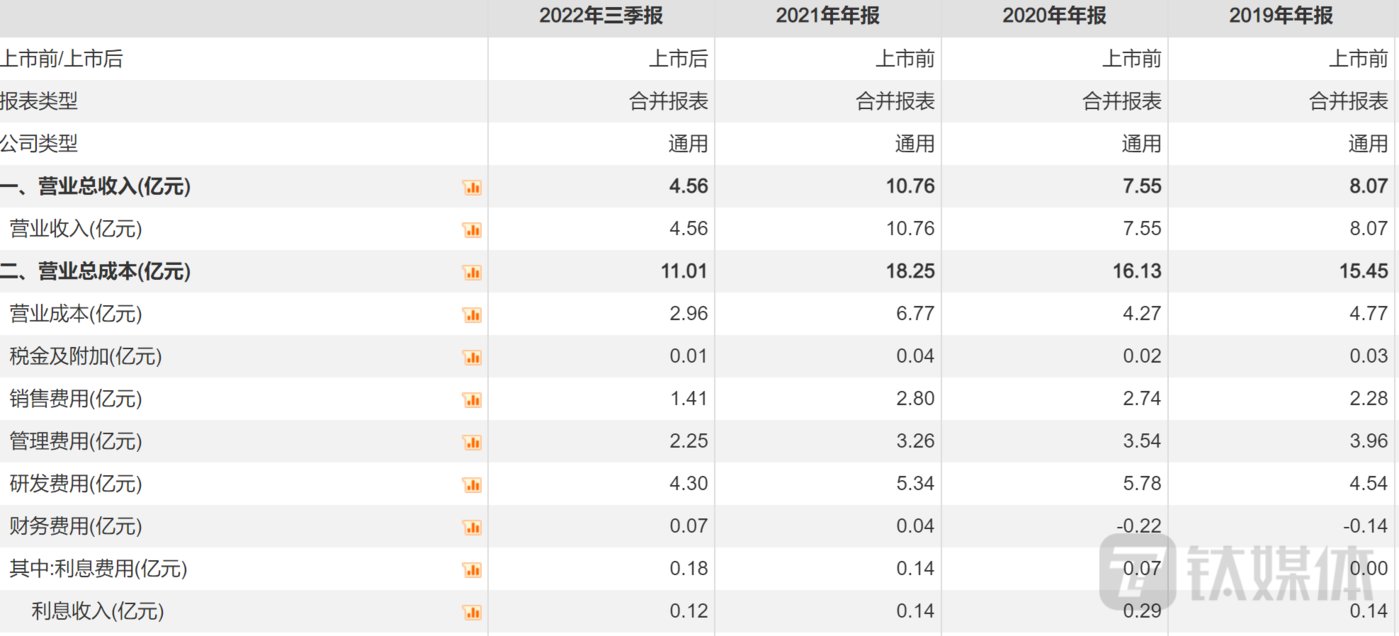Click chart icon next to 税金及附加
Screen dimensions: 1399x636
[x=472, y=357]
